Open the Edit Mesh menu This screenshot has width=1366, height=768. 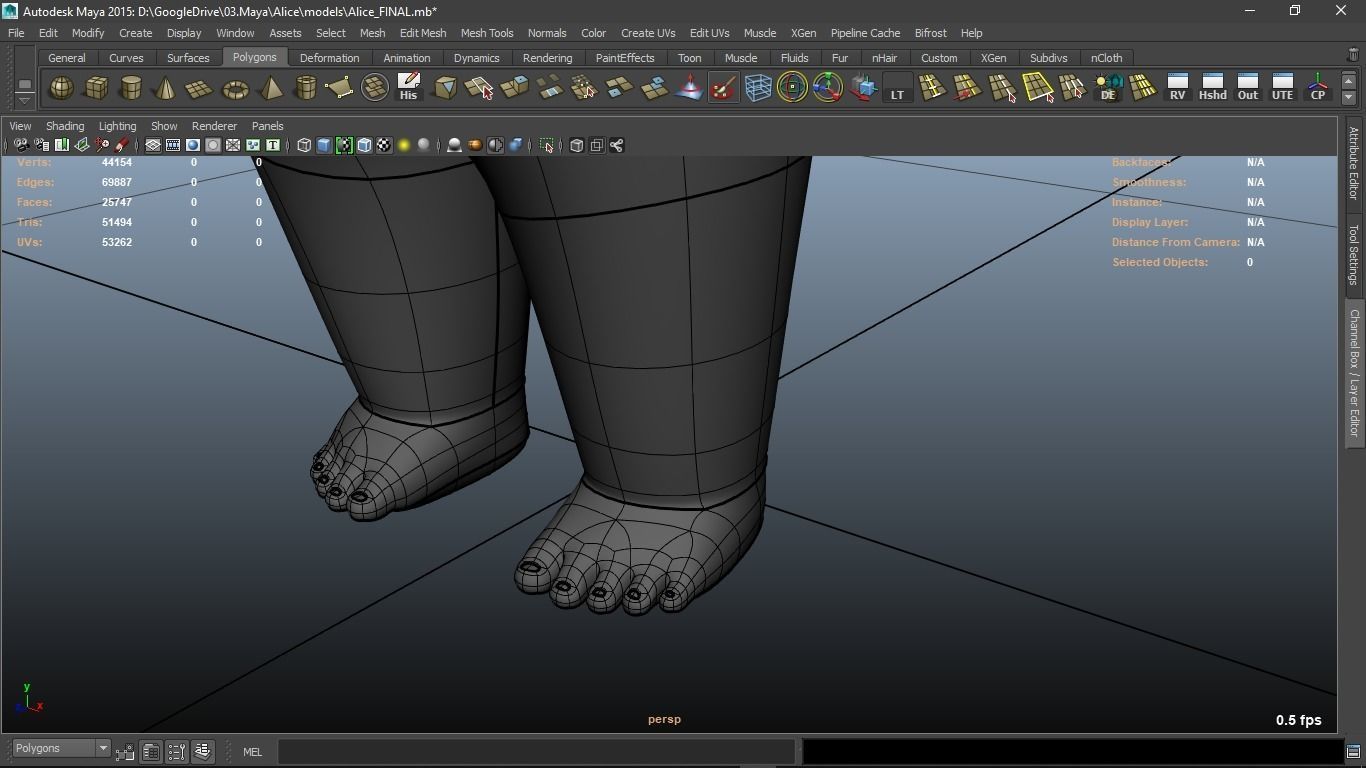tap(423, 33)
